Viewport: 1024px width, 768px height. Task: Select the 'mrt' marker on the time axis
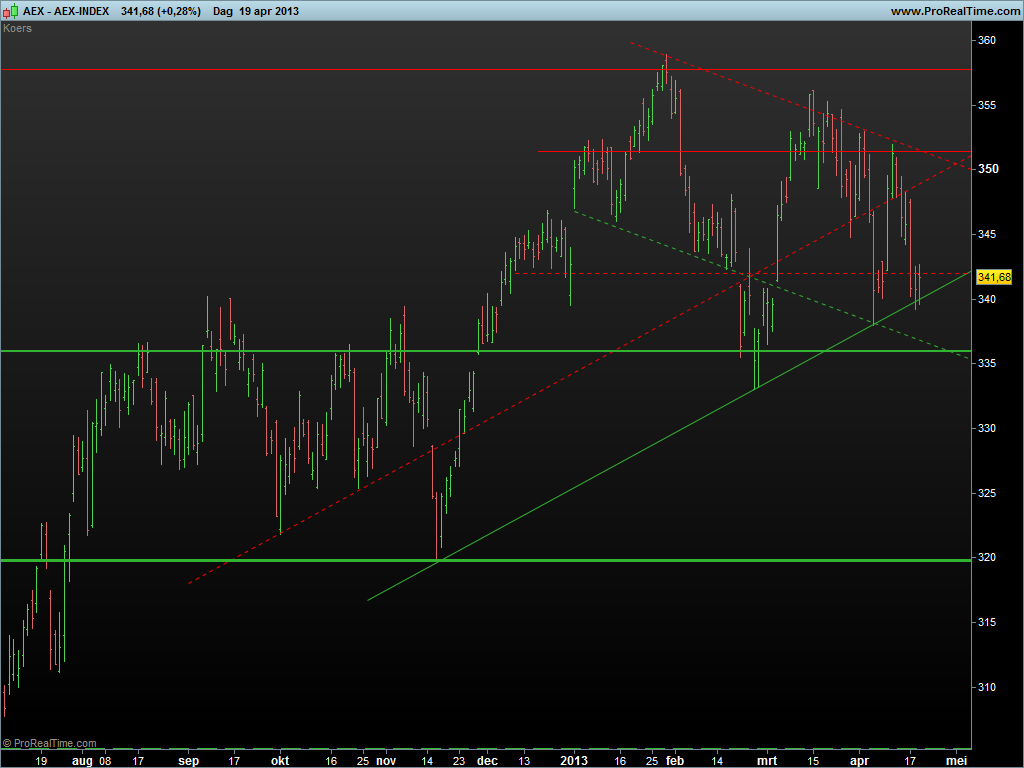[x=767, y=760]
